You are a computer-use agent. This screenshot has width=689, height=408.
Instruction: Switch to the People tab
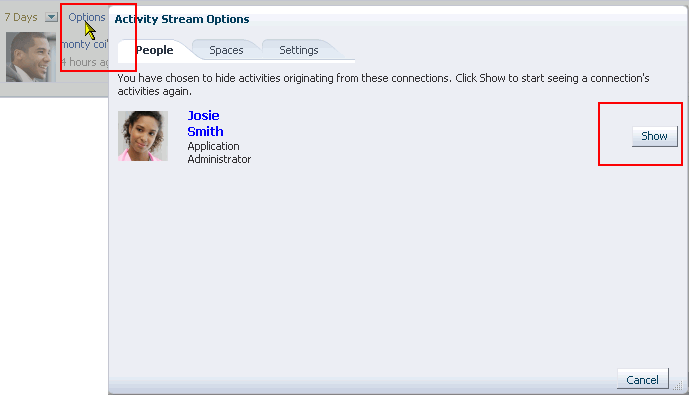pos(154,50)
